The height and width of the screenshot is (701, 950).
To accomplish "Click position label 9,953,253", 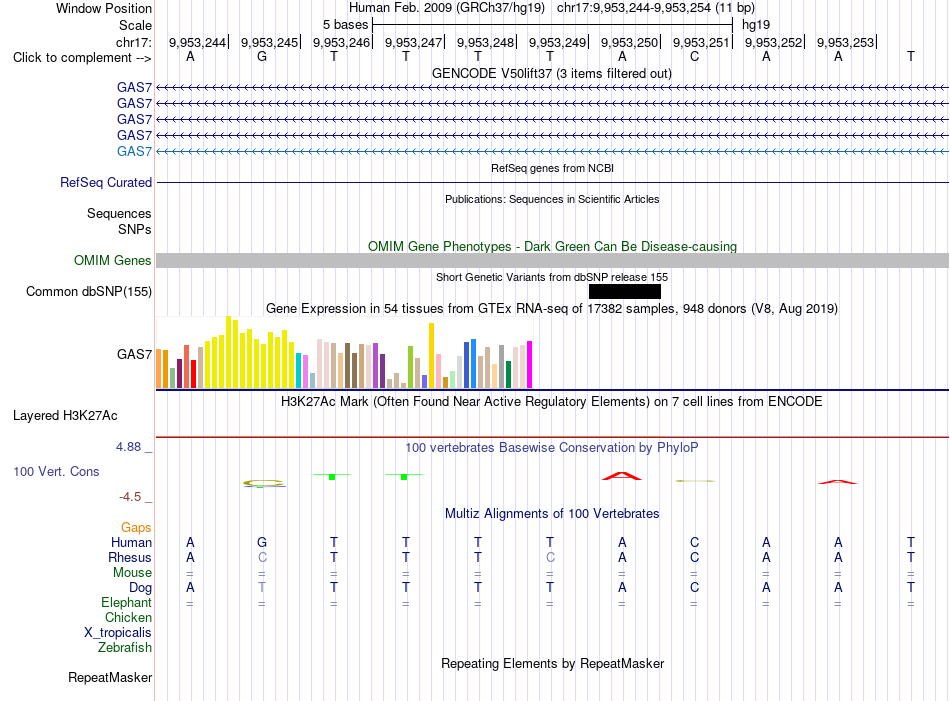I will tap(846, 42).
